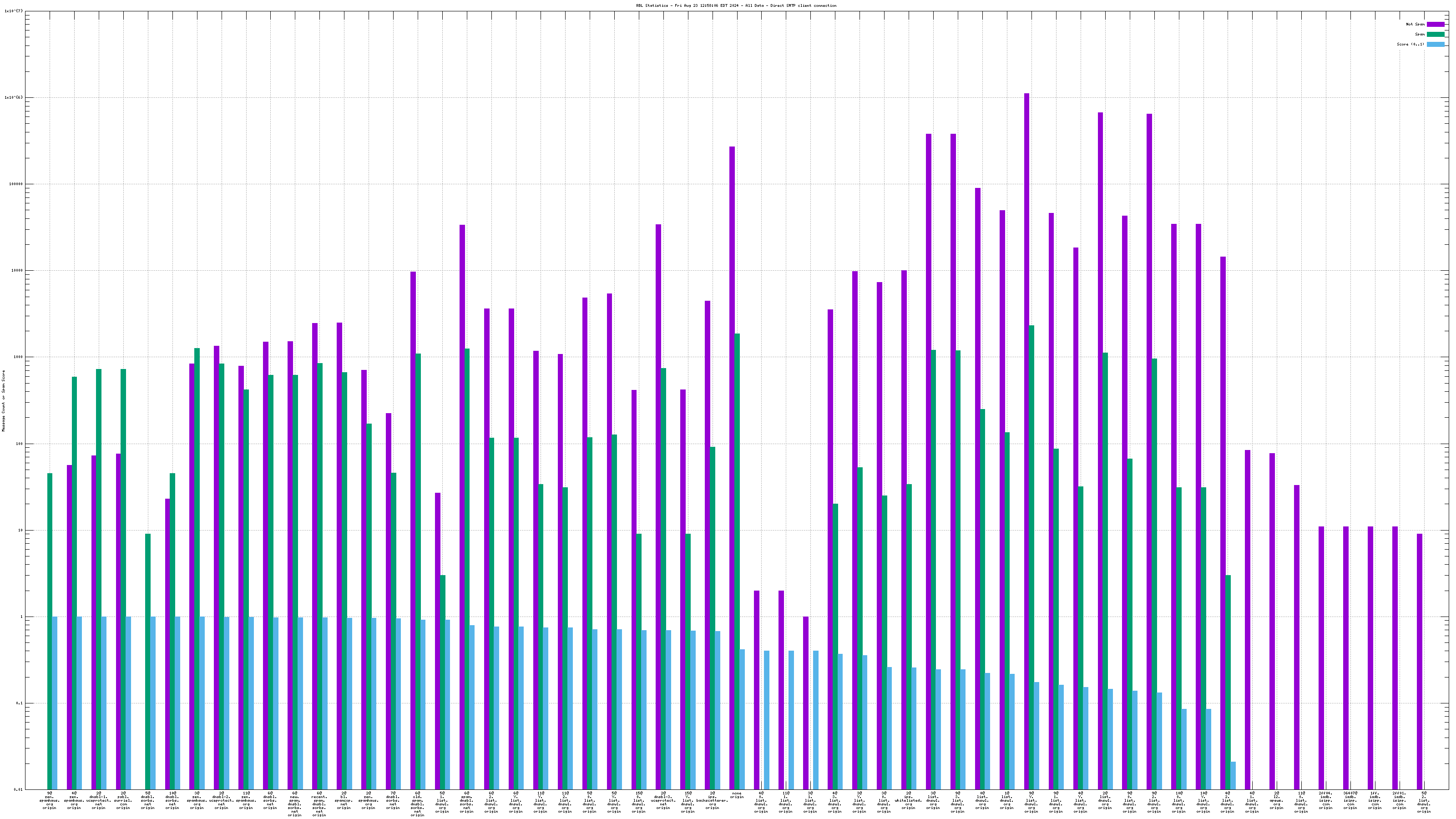The height and width of the screenshot is (819, 1456).
Task: Click the RBL Statistics chart title
Action: 736,5
